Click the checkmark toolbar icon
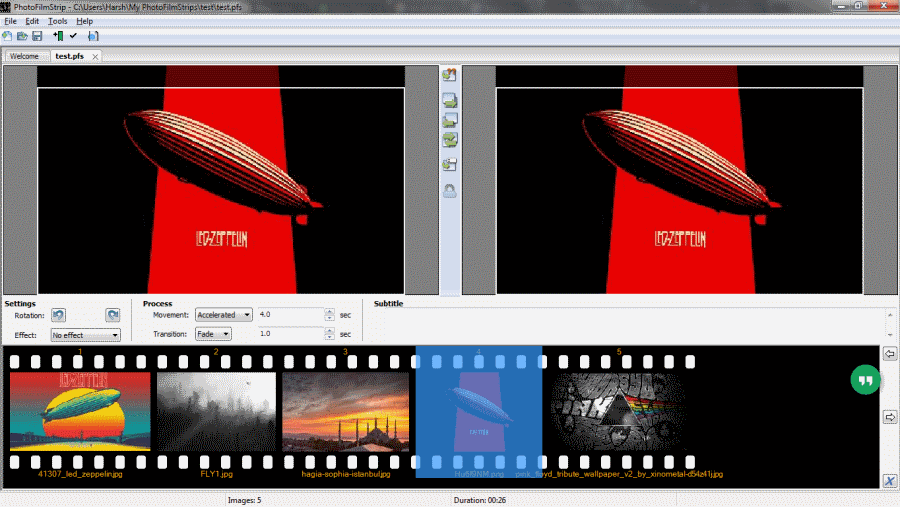Image resolution: width=900 pixels, height=507 pixels. (73, 36)
